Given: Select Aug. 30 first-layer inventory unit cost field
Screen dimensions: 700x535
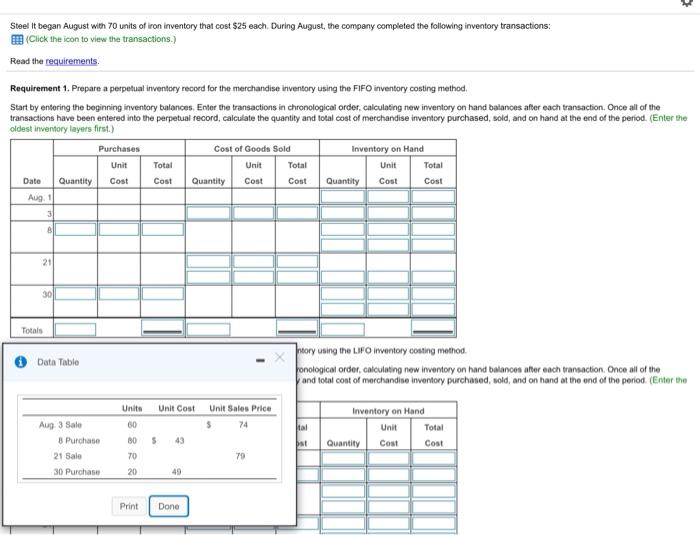Looking at the screenshot, I should [388, 293].
